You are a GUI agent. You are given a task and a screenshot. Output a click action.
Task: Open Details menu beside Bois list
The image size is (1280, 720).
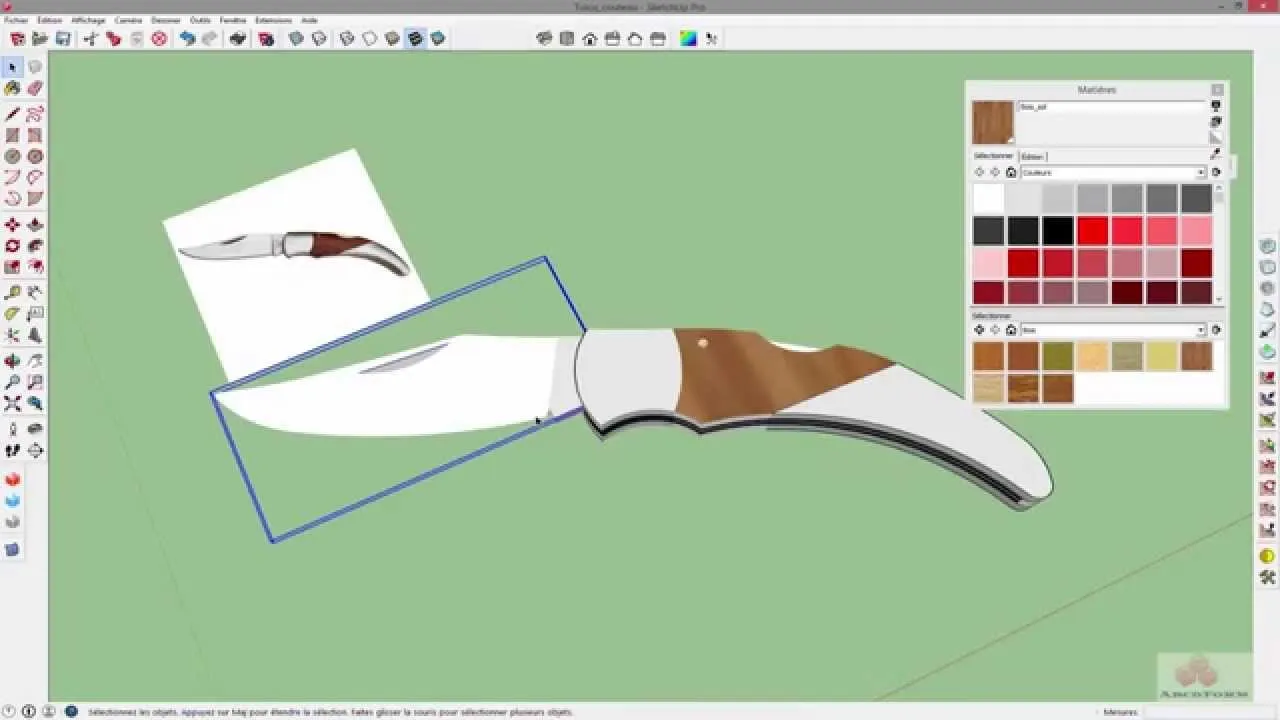[1216, 330]
